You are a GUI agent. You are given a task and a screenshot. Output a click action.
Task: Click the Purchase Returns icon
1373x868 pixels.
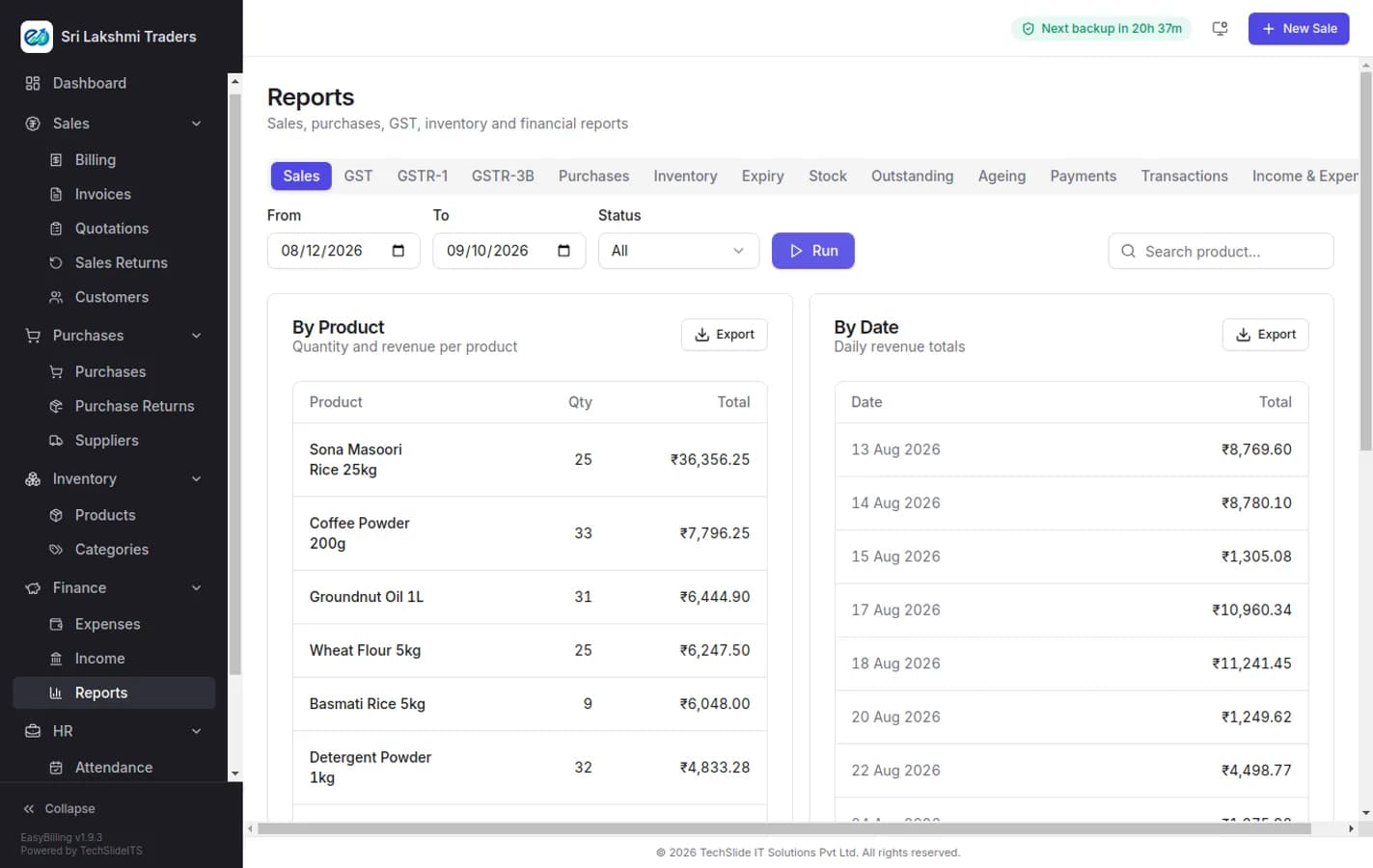56,406
